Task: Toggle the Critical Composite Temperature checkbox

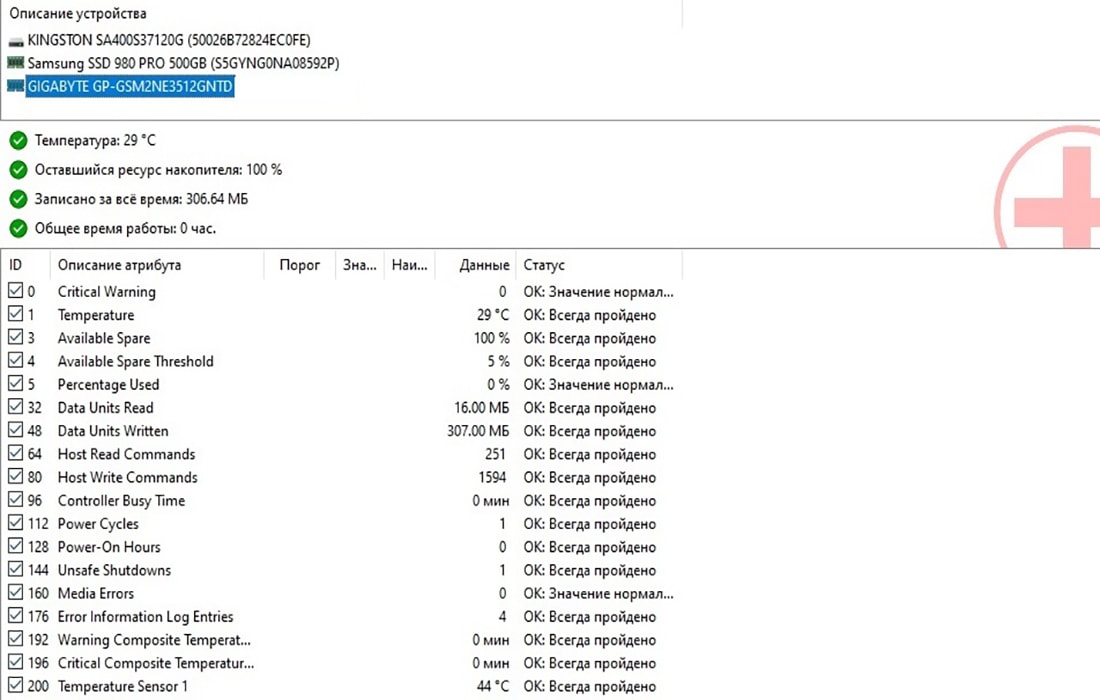Action: (15, 661)
